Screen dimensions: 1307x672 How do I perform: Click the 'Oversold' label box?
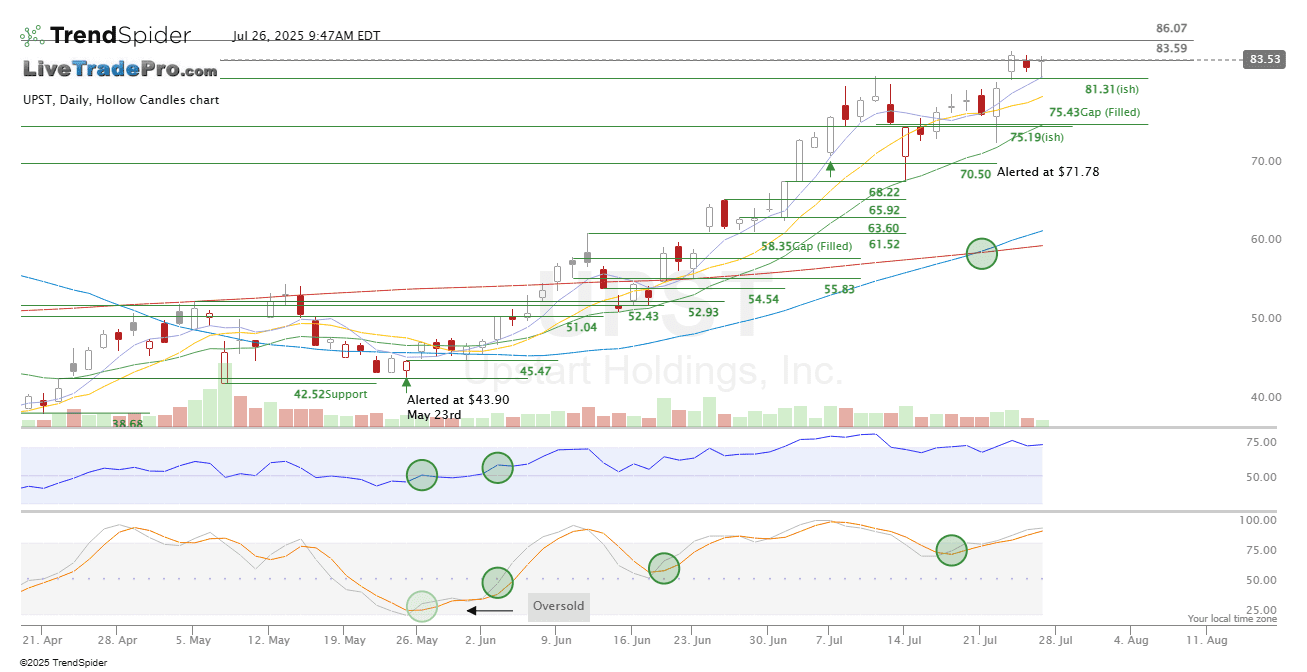click(x=557, y=606)
